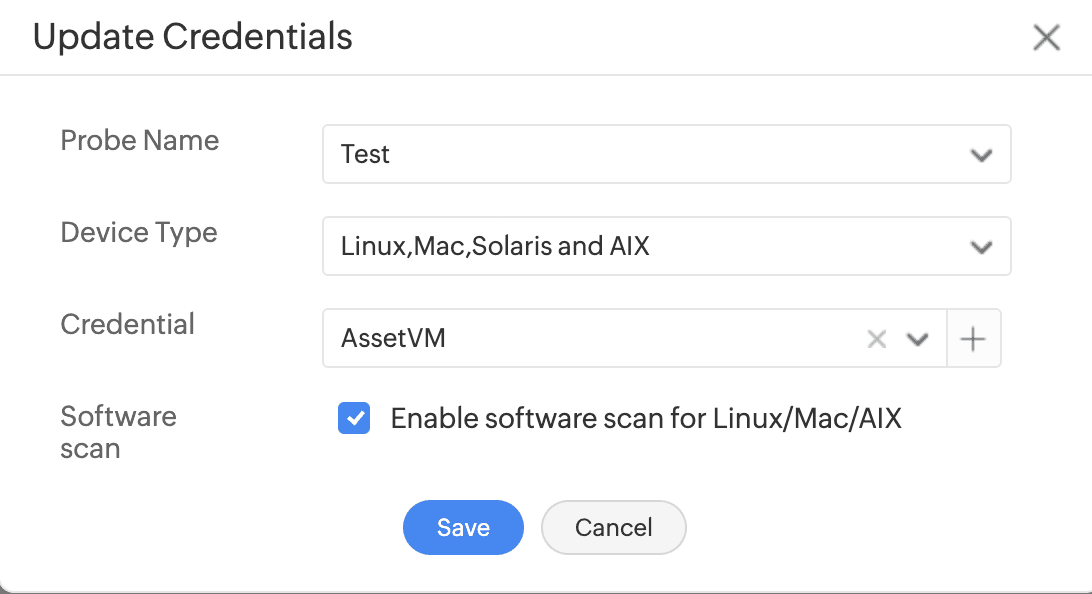Click the Device Type field label

point(138,233)
